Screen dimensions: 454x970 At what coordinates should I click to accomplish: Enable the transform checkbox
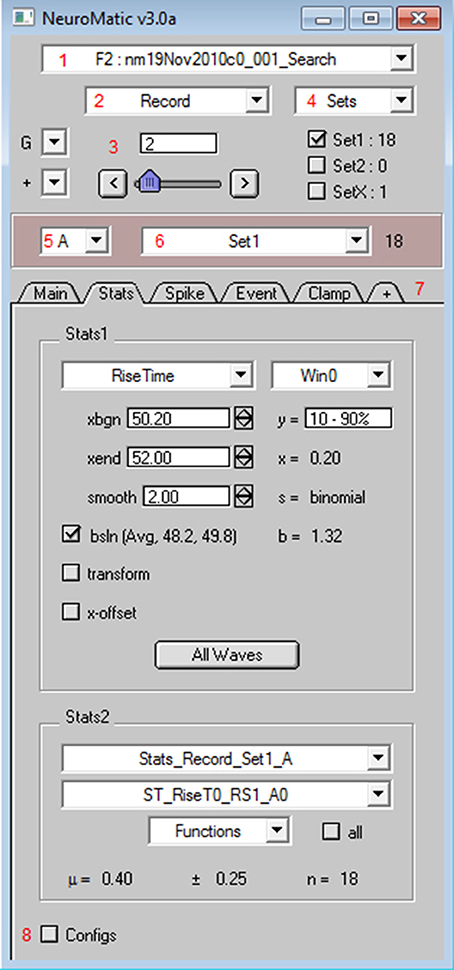pos(71,573)
